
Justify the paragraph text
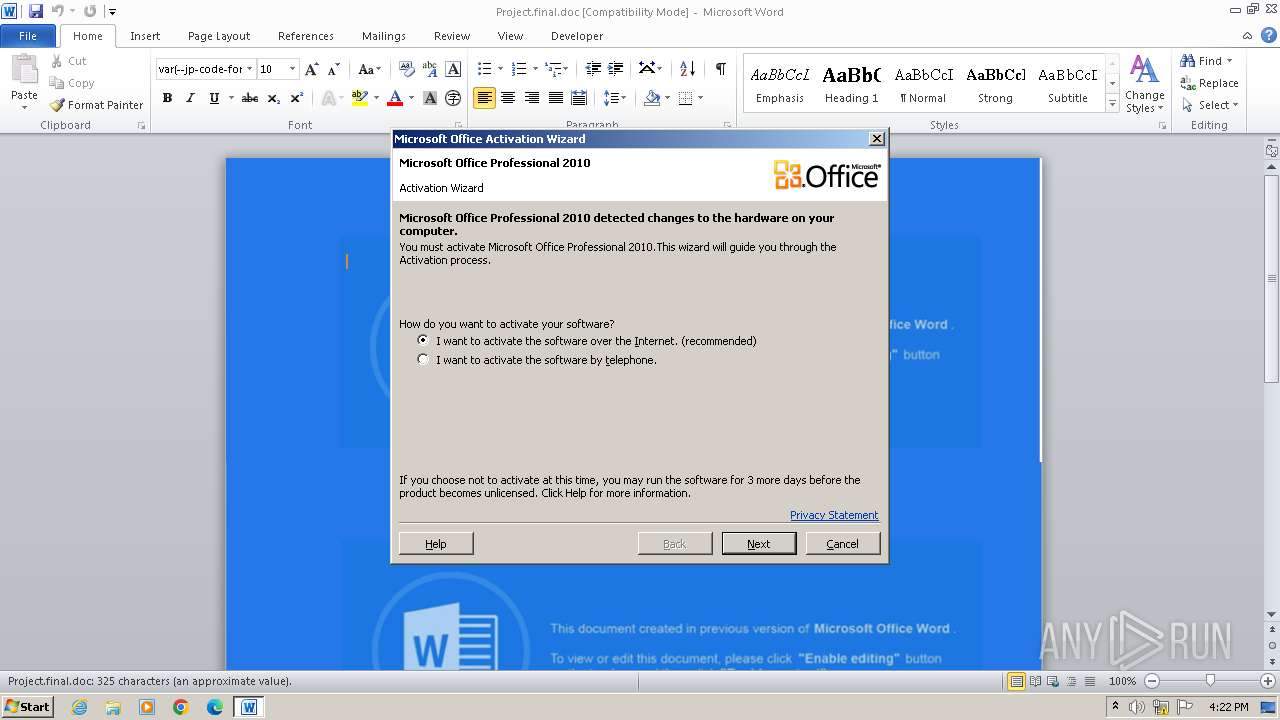(x=556, y=98)
